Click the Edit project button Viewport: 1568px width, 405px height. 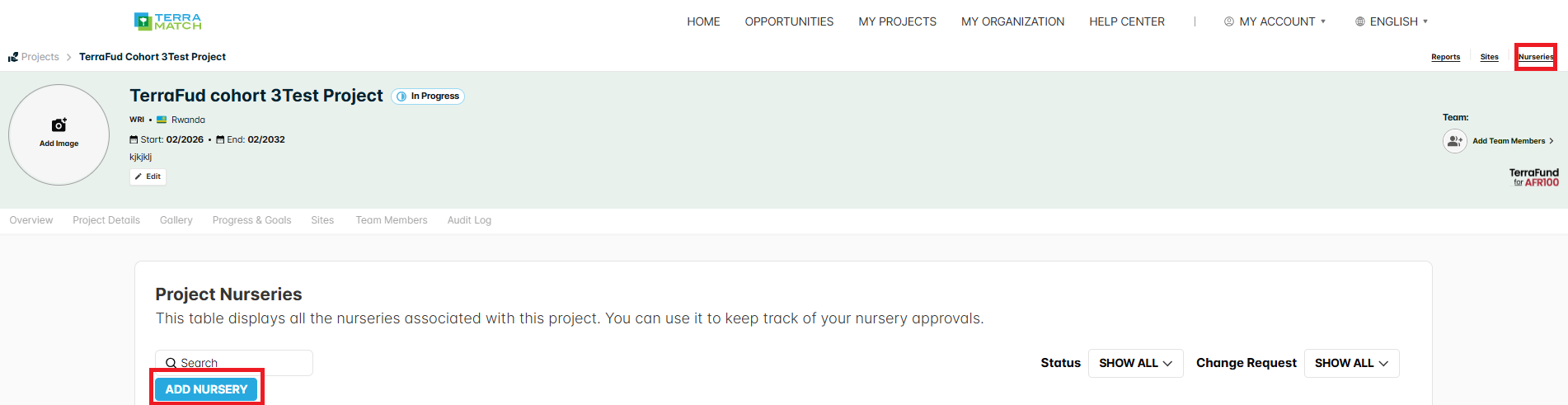pyautogui.click(x=148, y=177)
